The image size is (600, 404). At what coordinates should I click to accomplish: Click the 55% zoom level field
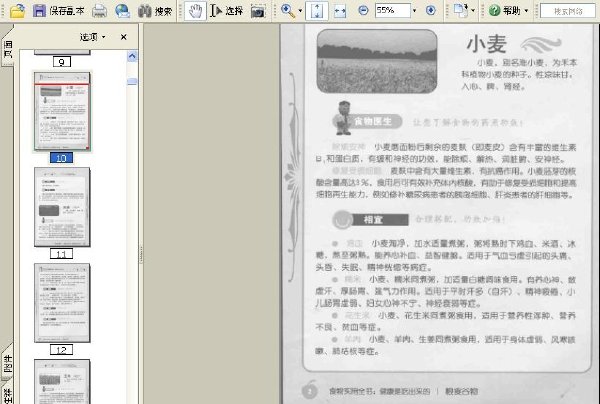[x=392, y=10]
